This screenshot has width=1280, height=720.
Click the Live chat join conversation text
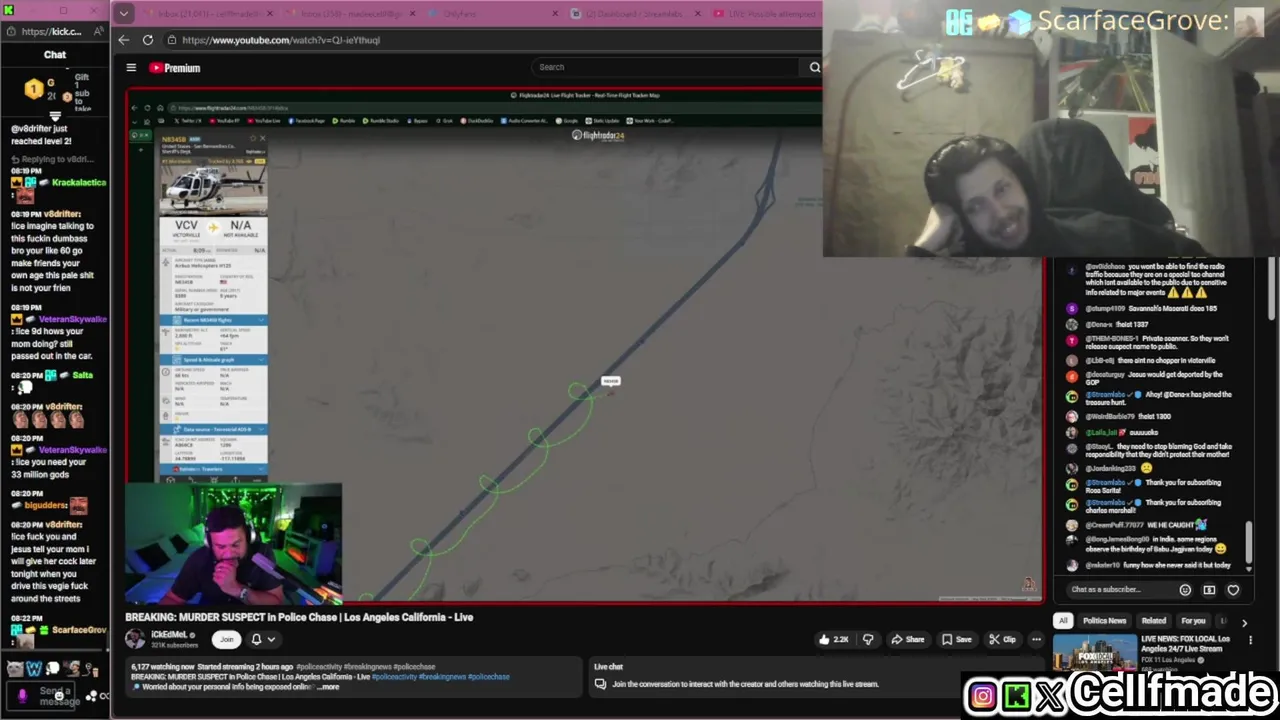click(745, 685)
